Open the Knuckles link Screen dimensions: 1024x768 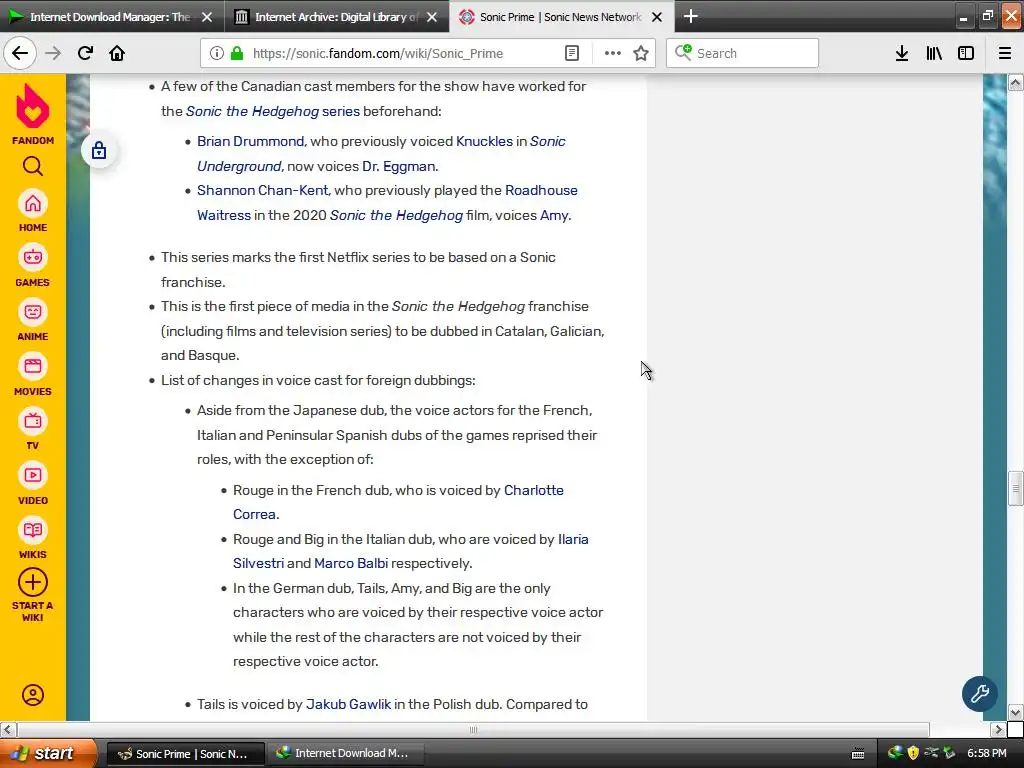pyautogui.click(x=485, y=141)
